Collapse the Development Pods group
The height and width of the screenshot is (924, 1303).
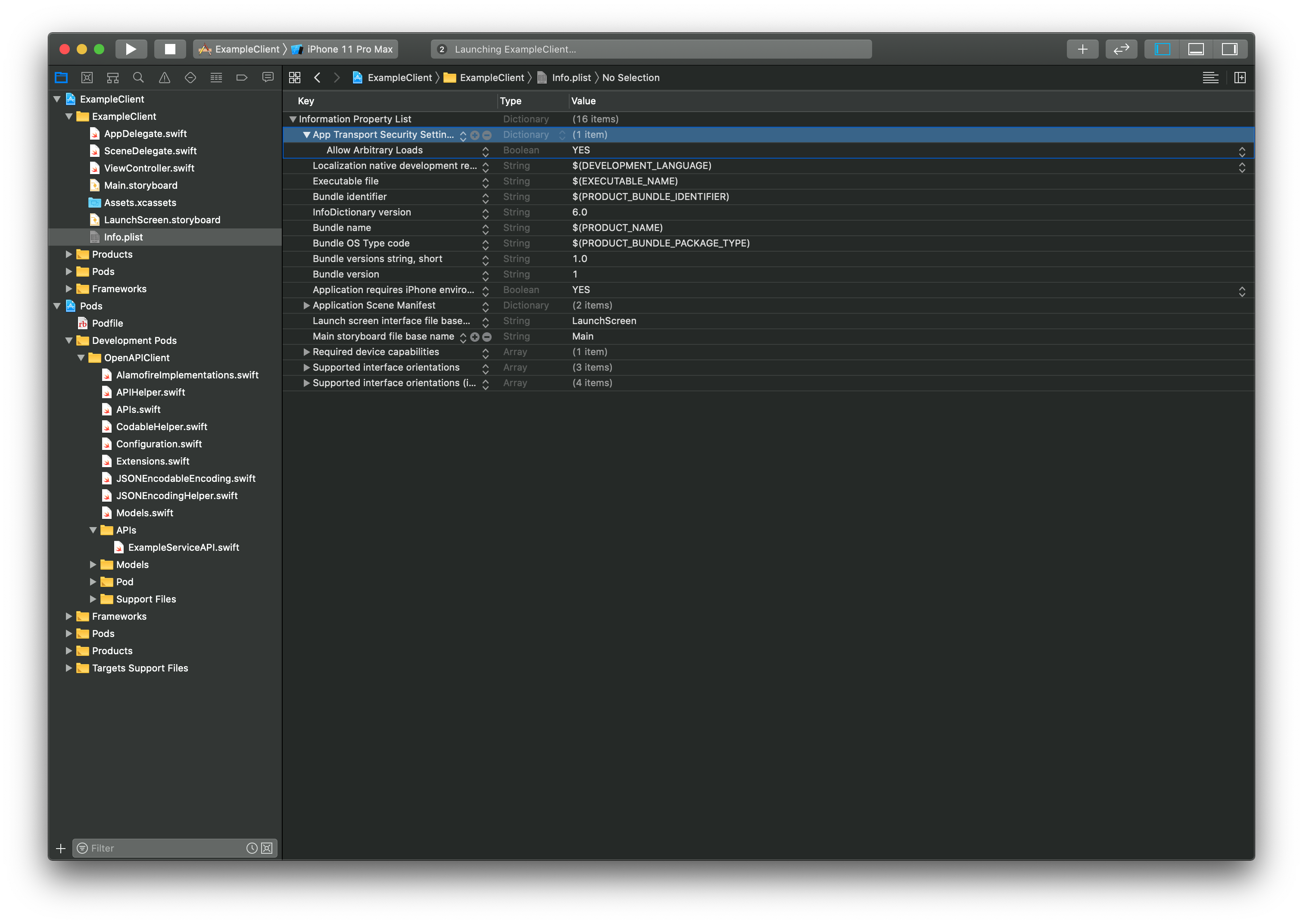[69, 340]
